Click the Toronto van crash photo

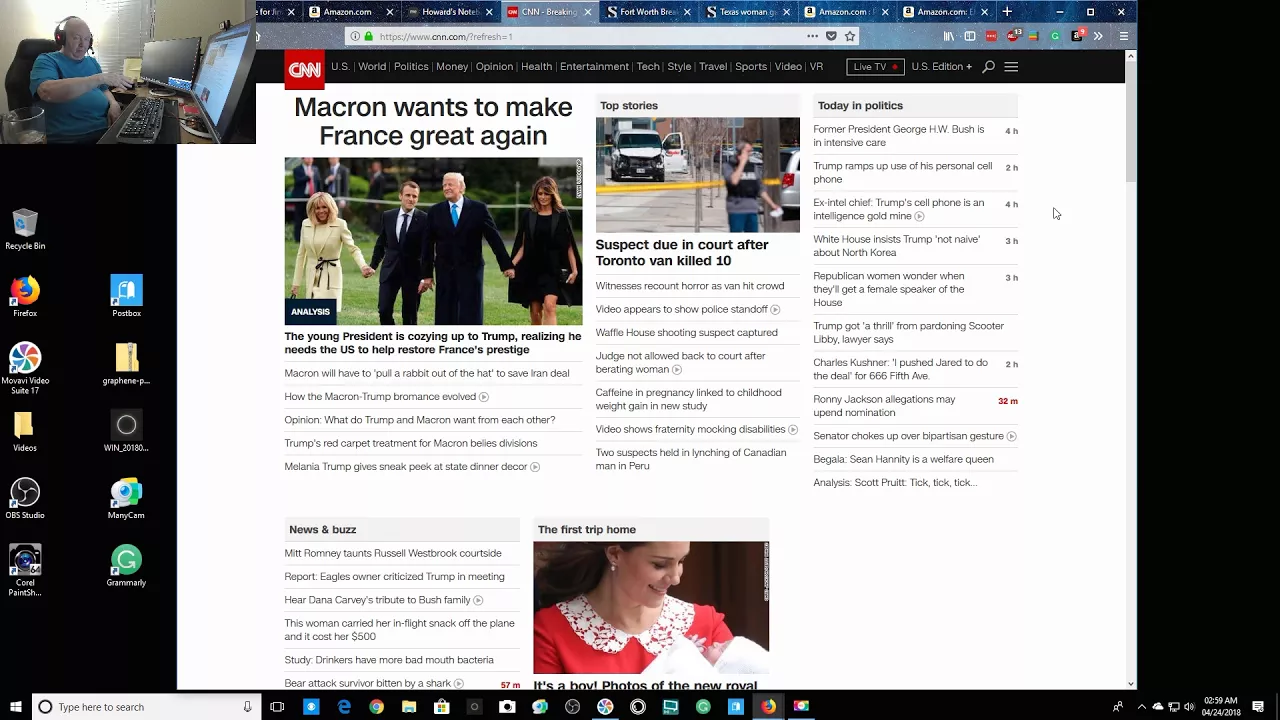tap(698, 175)
